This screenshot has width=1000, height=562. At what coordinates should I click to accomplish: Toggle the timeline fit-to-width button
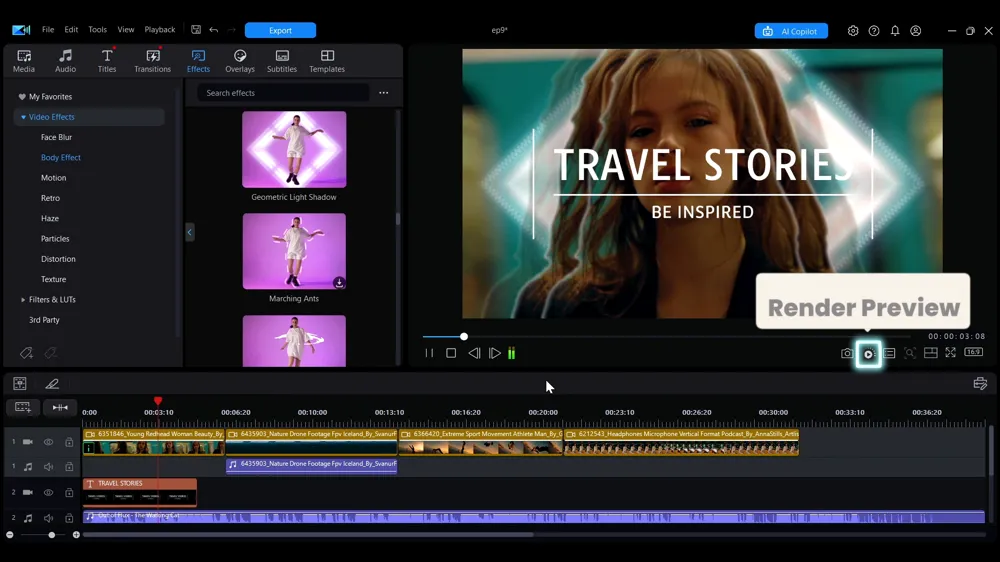pos(60,408)
